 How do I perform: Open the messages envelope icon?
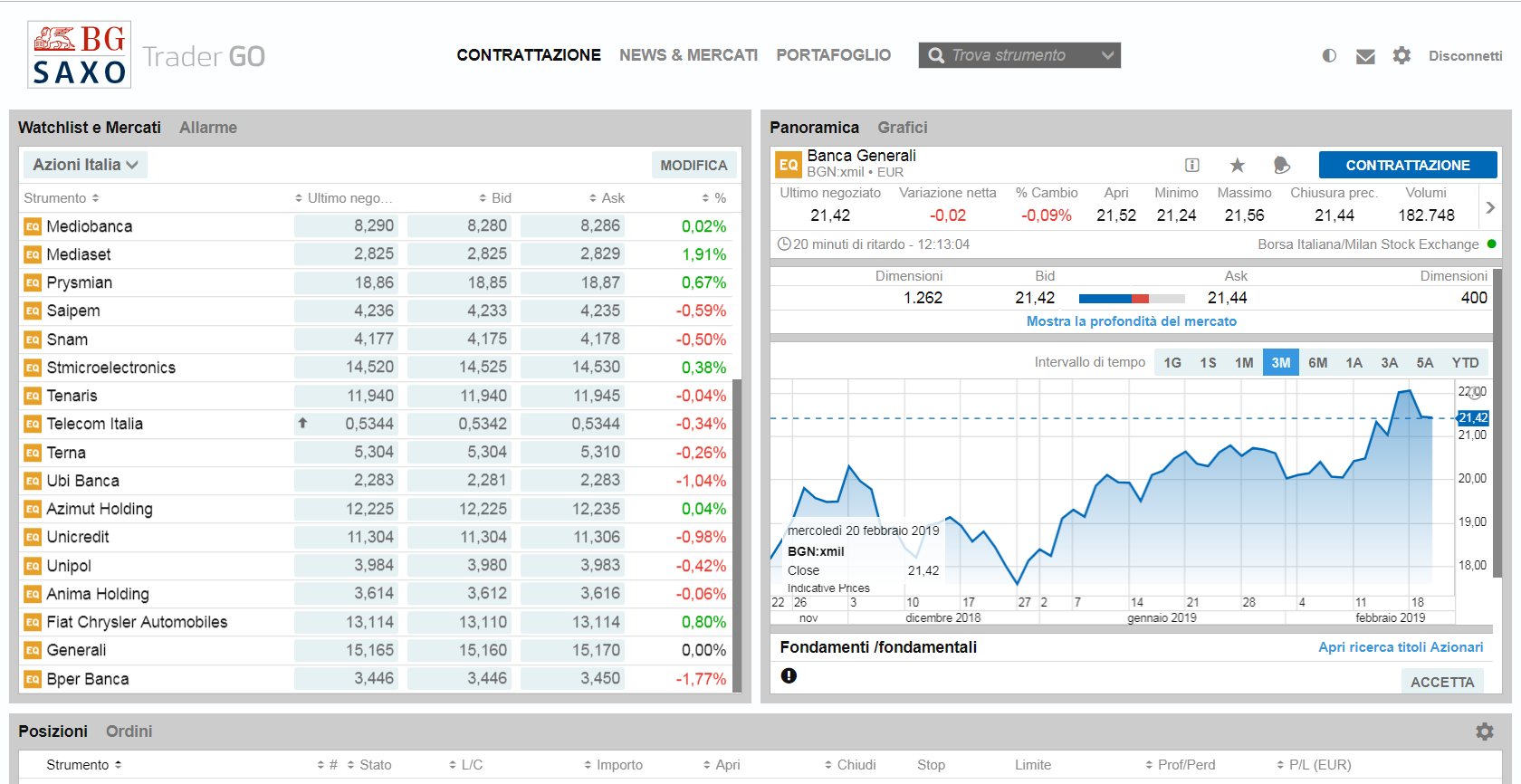(1365, 56)
